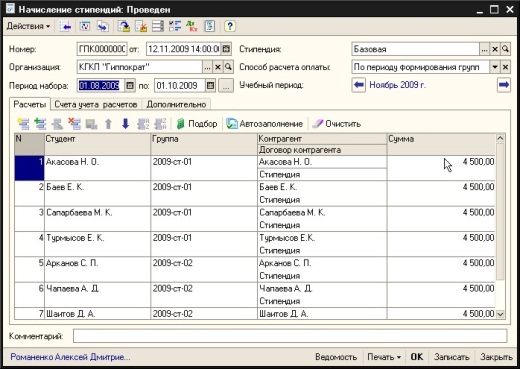Click the Ведомость button
Image resolution: width=520 pixels, height=369 pixels.
tap(336, 357)
